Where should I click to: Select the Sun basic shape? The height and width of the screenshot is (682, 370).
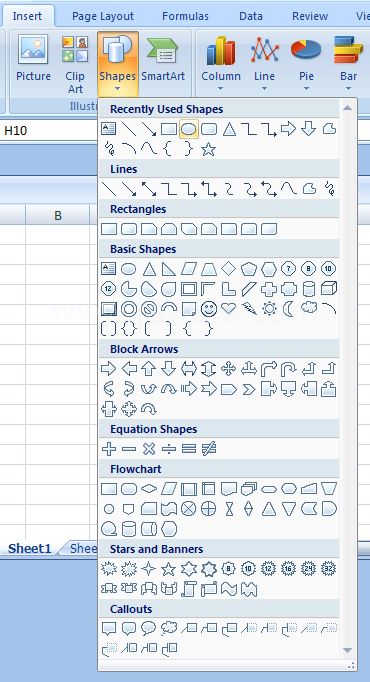269,309
